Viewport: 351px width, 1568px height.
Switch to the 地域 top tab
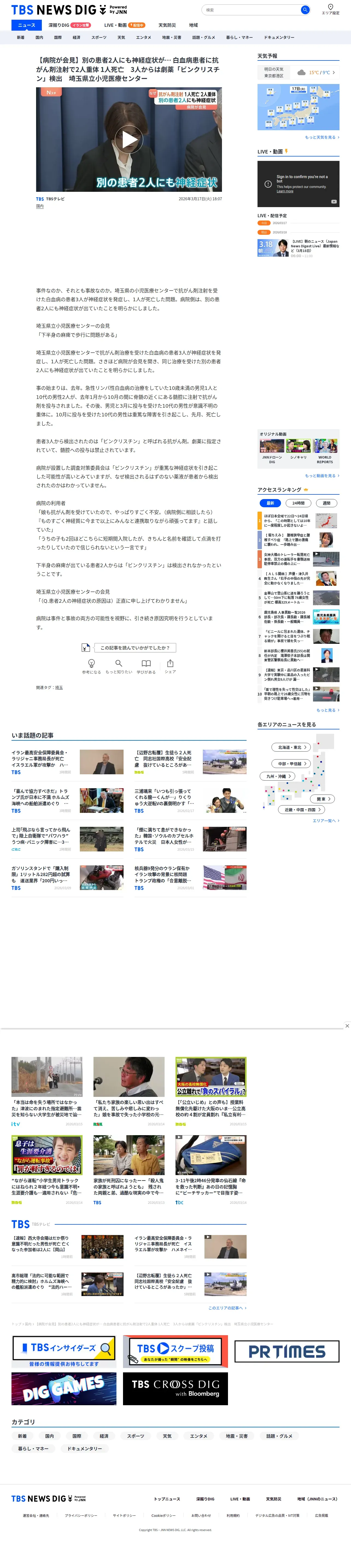tap(194, 25)
